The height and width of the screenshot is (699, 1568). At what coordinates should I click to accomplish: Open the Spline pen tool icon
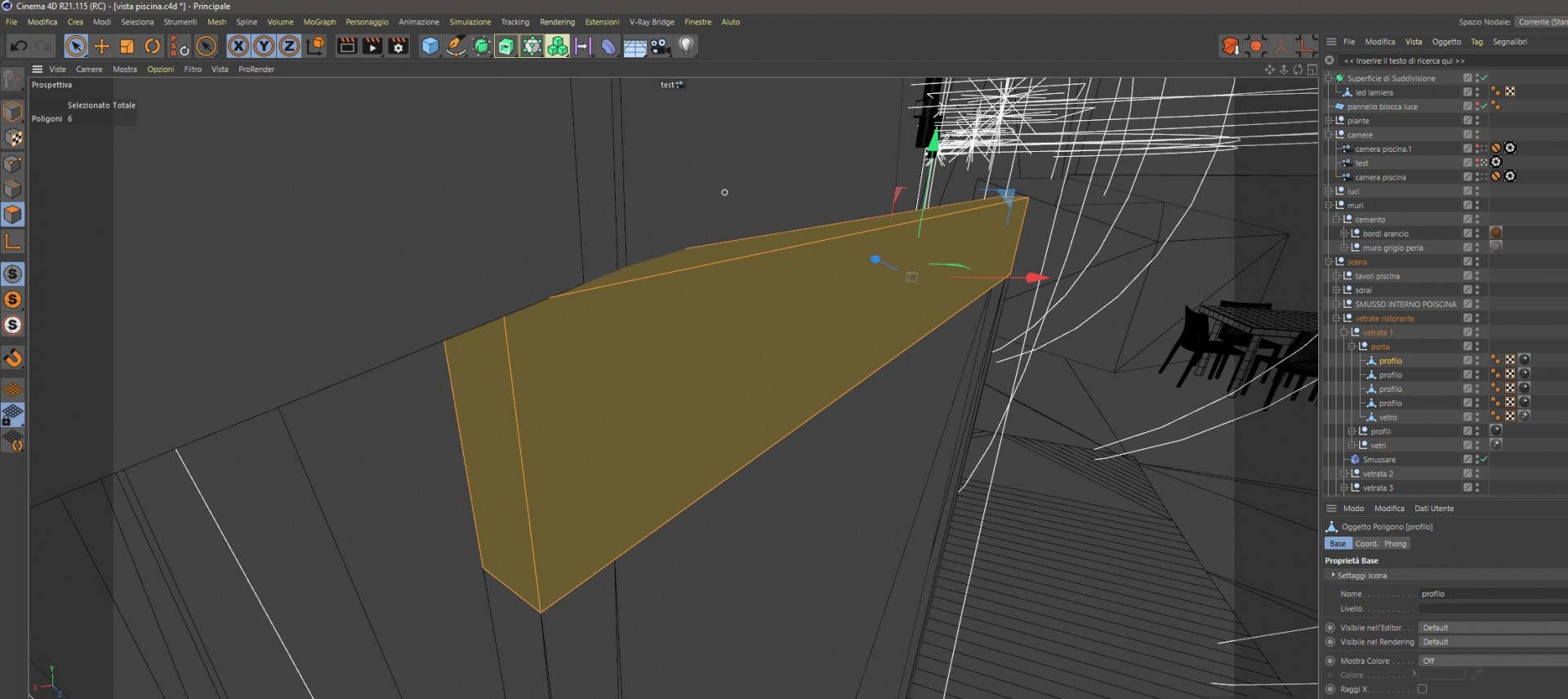pyautogui.click(x=456, y=46)
